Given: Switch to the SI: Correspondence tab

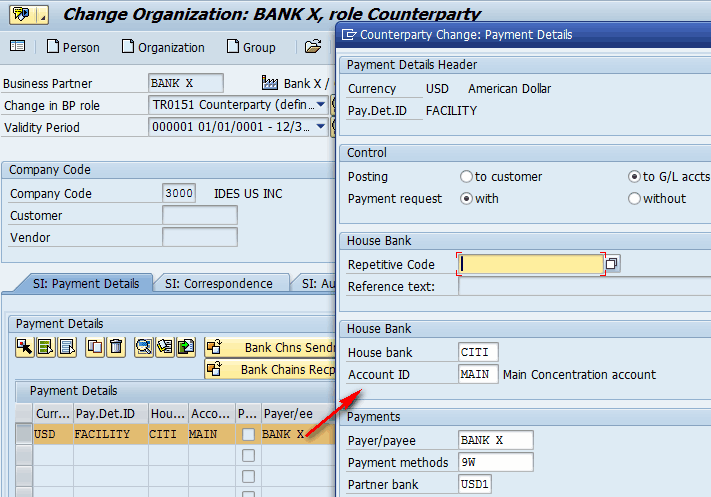Looking at the screenshot, I should 219,284.
